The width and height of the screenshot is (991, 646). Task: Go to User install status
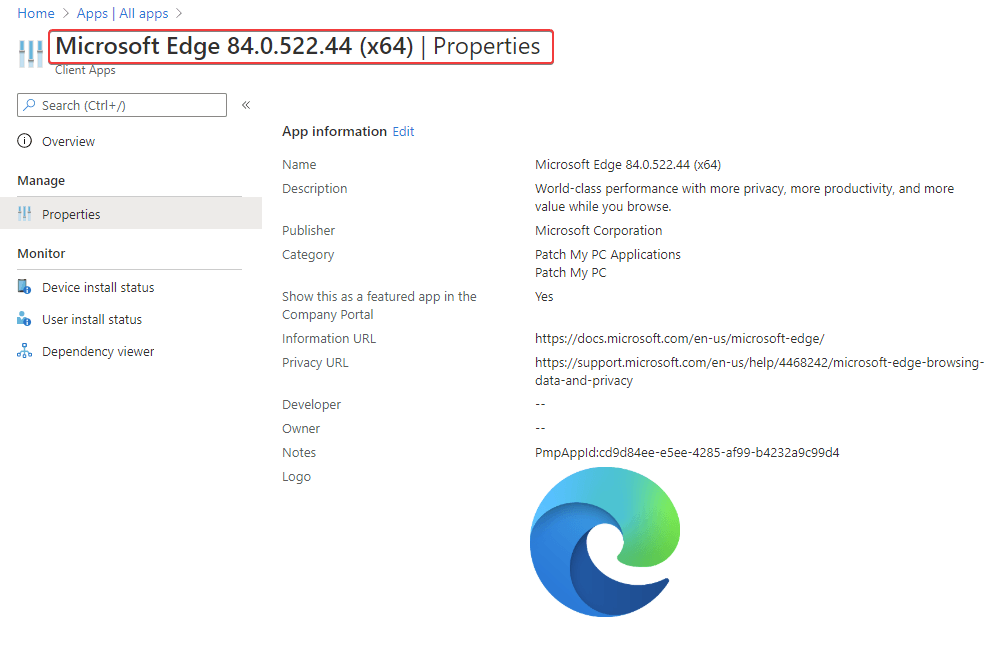(92, 320)
